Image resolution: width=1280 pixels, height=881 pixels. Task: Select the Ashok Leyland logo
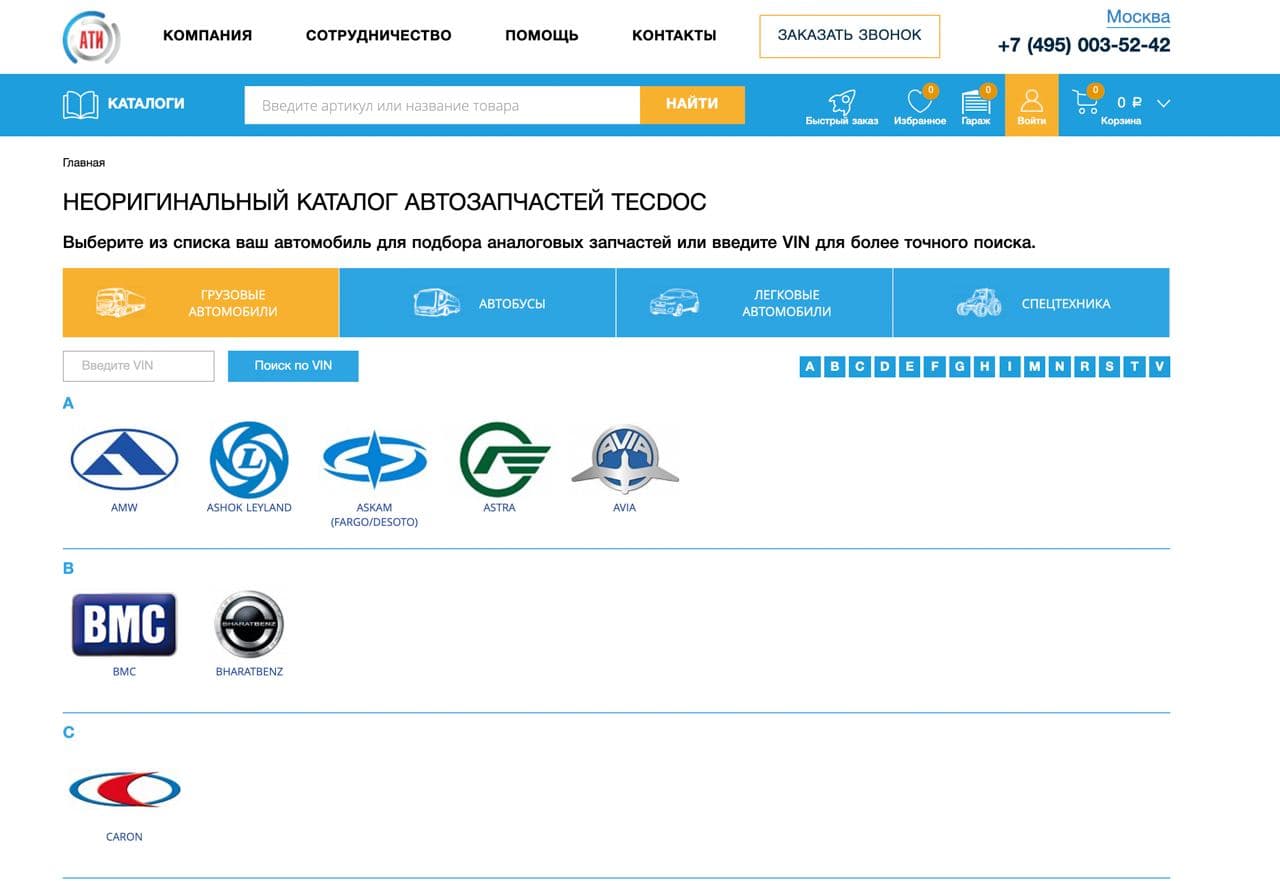(249, 460)
